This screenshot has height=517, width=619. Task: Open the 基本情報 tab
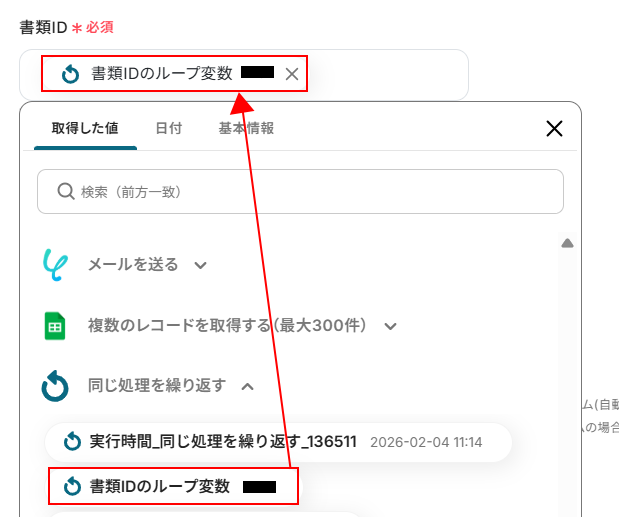coord(246,128)
